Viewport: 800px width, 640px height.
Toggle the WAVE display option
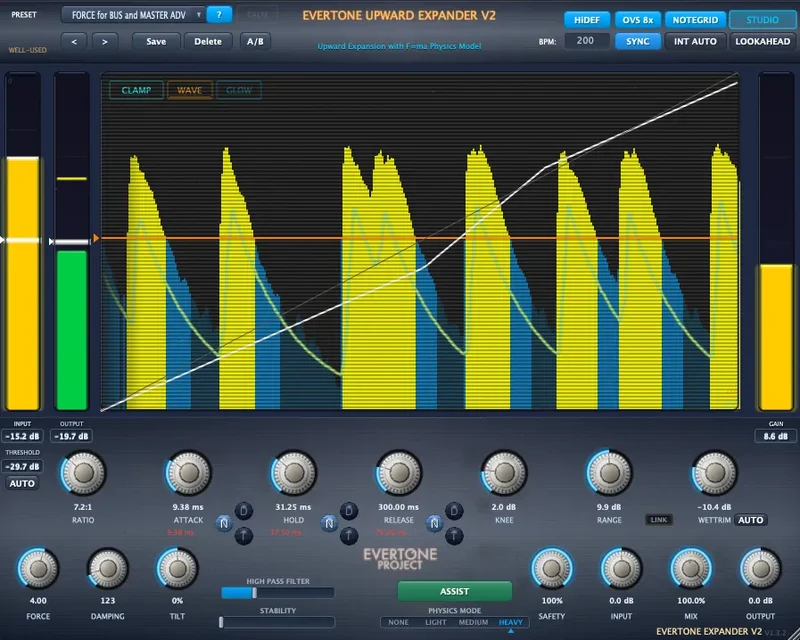tap(189, 90)
